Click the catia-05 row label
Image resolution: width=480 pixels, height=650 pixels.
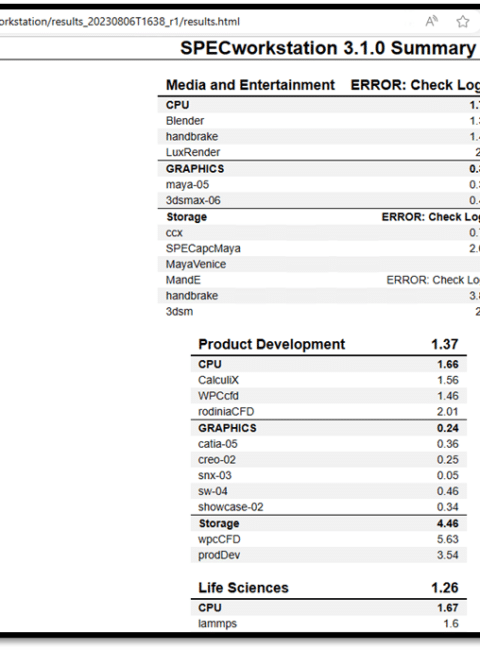tap(218, 444)
